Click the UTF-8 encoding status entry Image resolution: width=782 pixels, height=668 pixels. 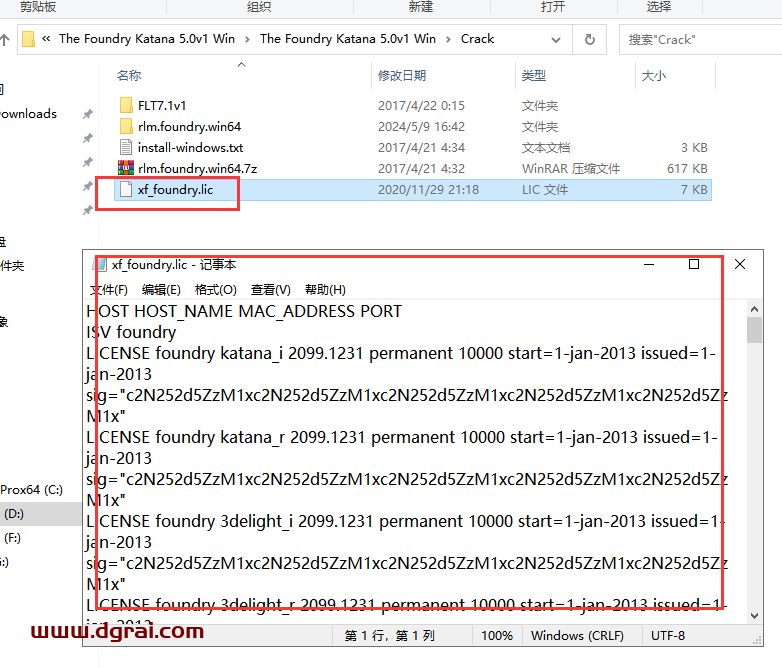click(668, 636)
